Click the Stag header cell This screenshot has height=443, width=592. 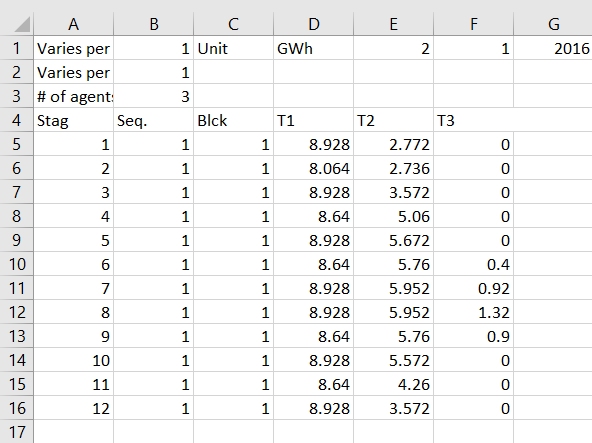point(74,120)
